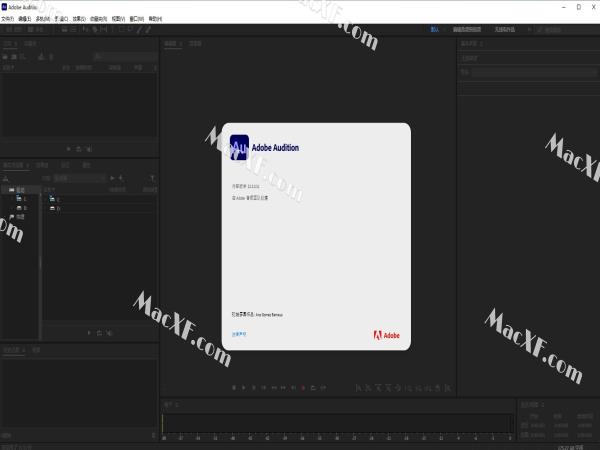The height and width of the screenshot is (450, 600).
Task: Toggle Loop Playback in editor transport
Action: pos(313,388)
